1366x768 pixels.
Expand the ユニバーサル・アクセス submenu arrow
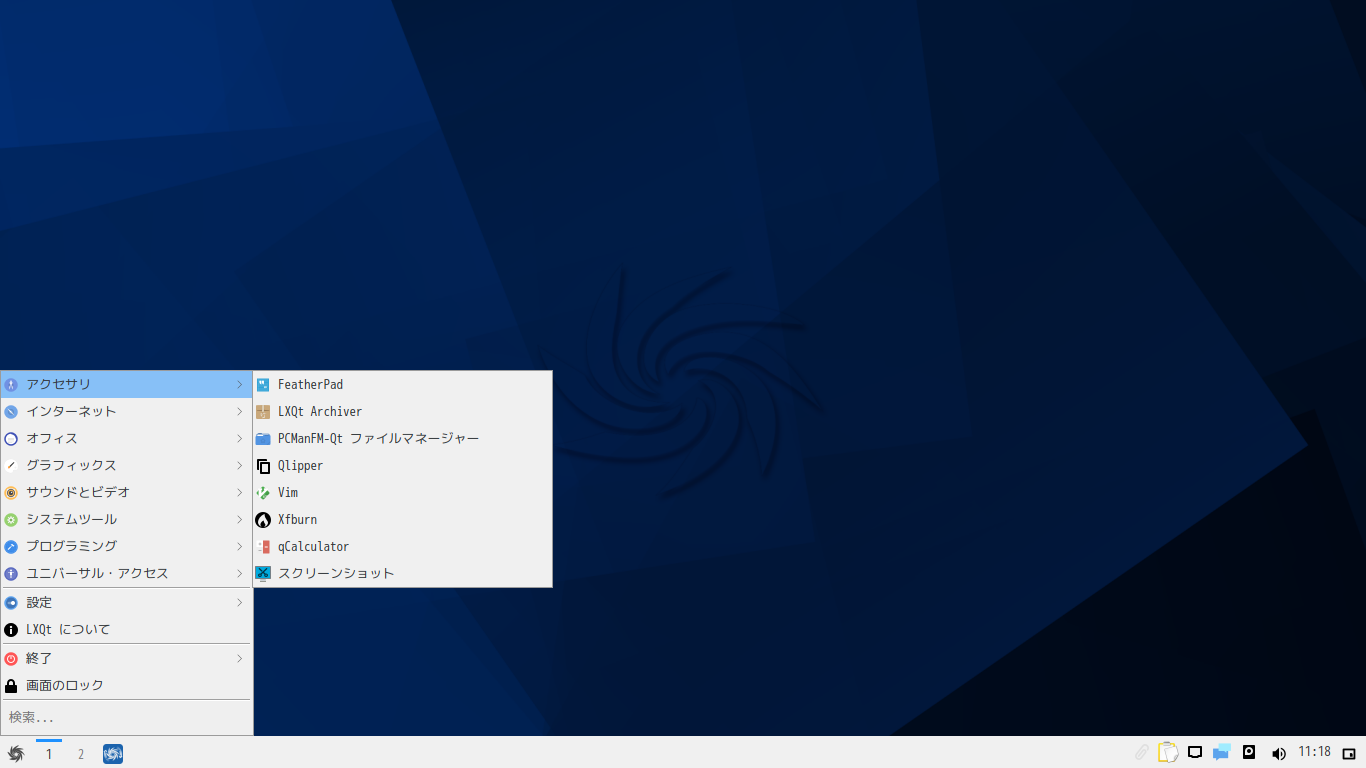pyautogui.click(x=240, y=573)
